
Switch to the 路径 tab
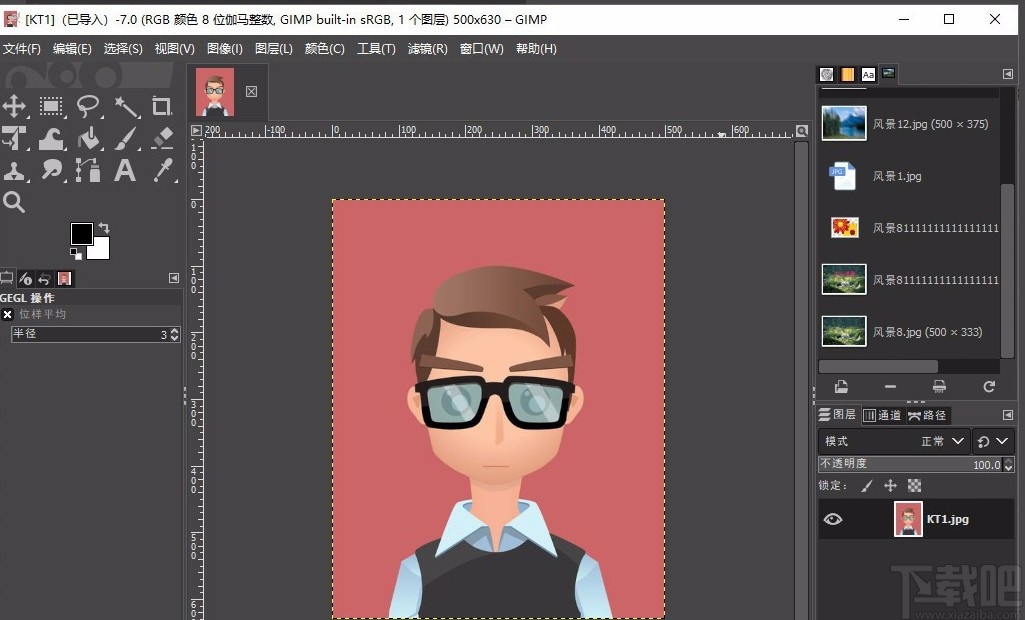coord(927,415)
